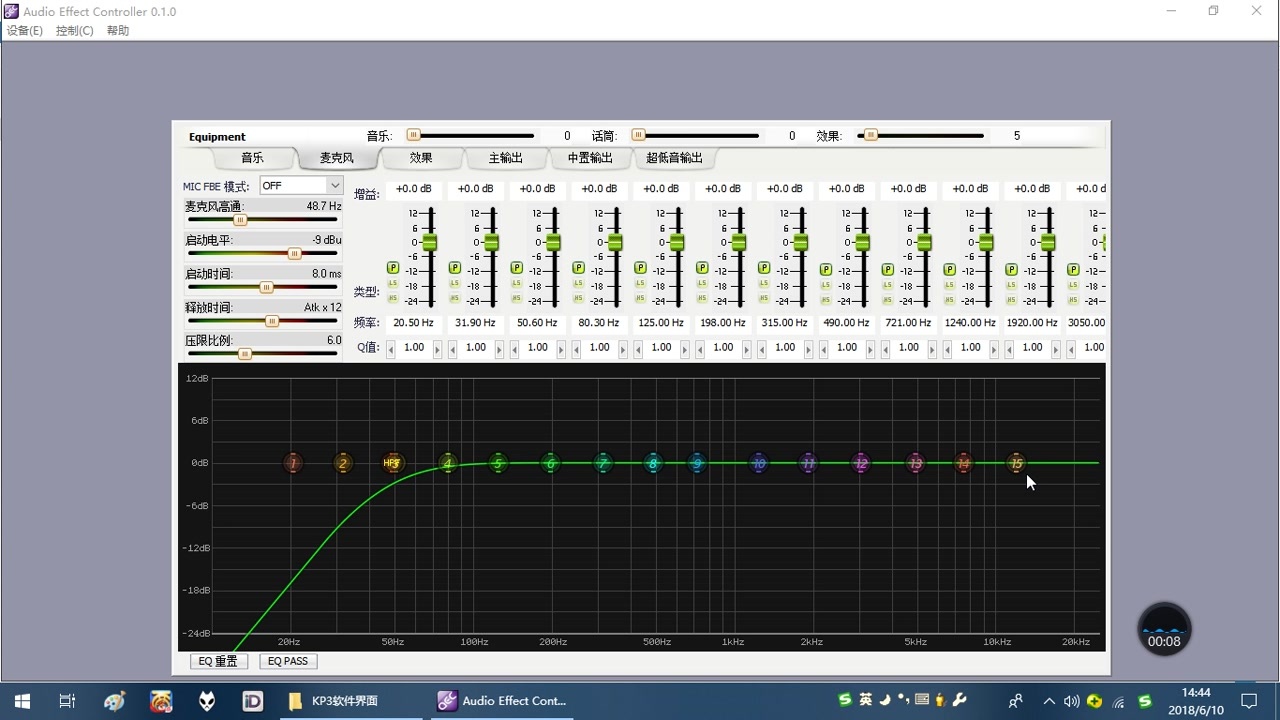Select EQ node 15 on the graph
1280x720 pixels.
[x=1016, y=463]
